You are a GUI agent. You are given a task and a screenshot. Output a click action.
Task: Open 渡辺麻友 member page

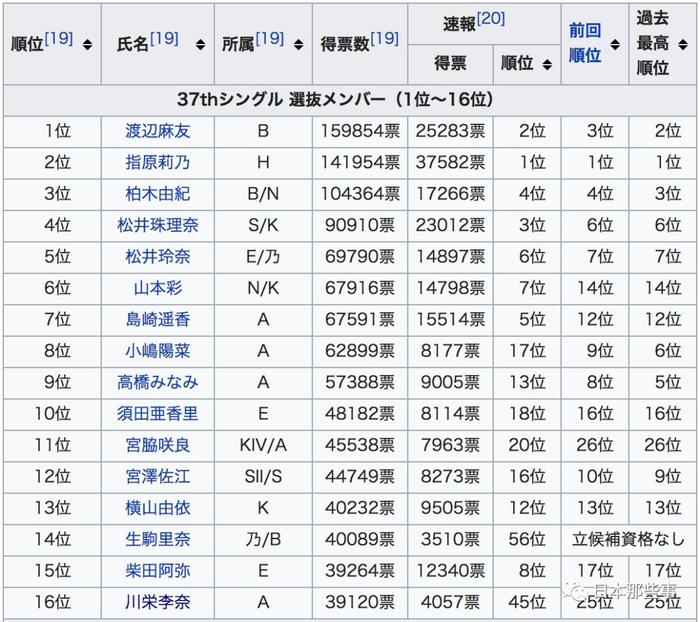[158, 131]
